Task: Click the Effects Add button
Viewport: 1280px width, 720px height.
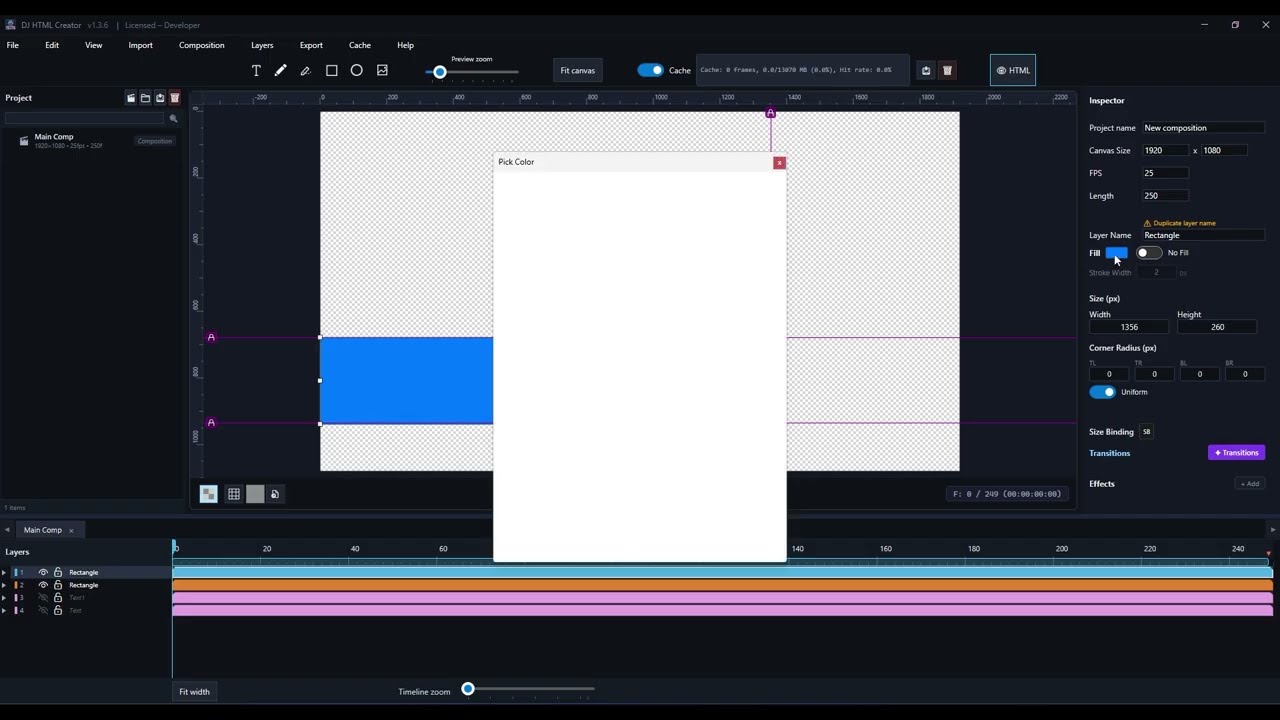Action: [x=1250, y=484]
